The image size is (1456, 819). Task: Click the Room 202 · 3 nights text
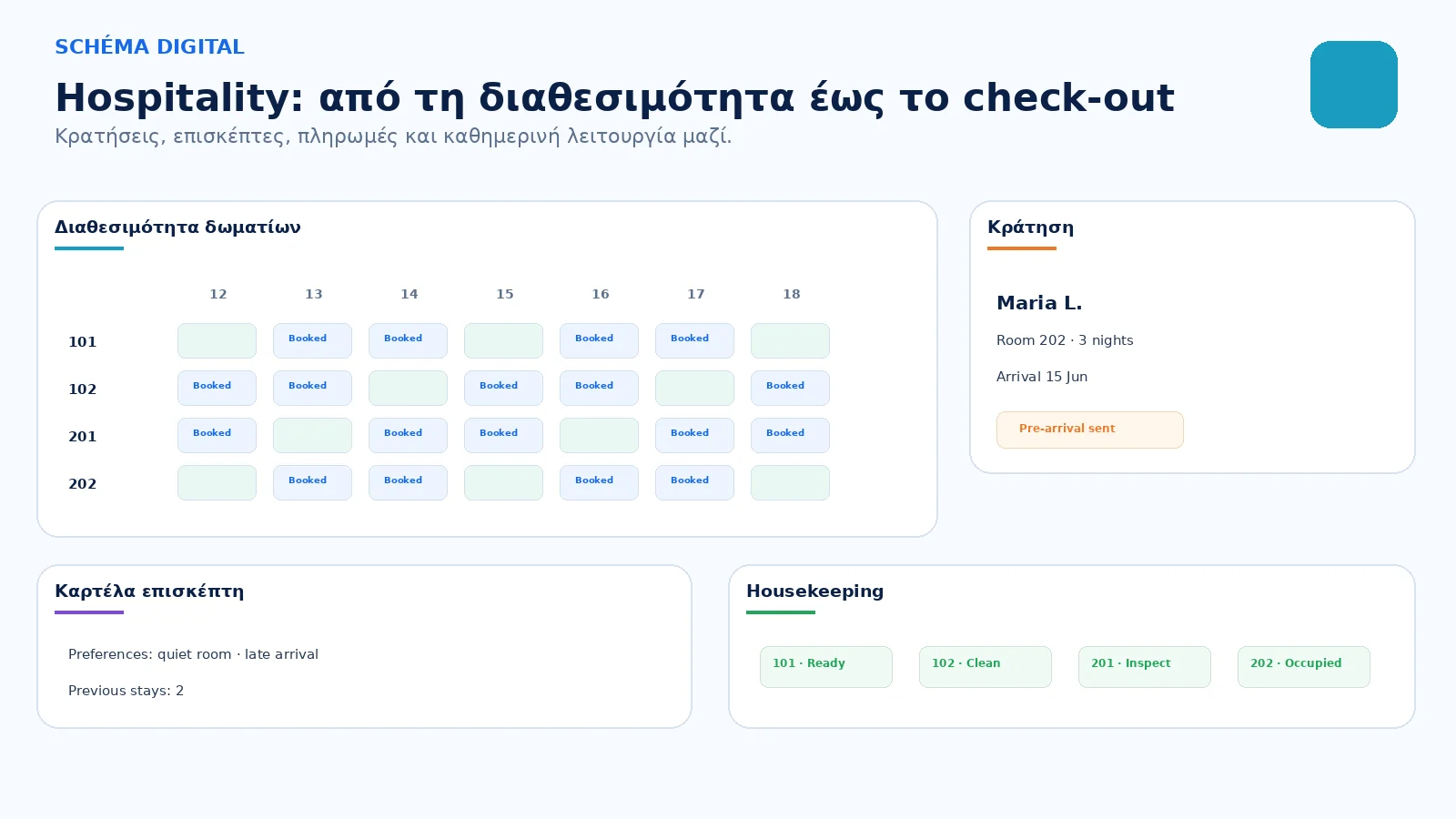(1065, 340)
